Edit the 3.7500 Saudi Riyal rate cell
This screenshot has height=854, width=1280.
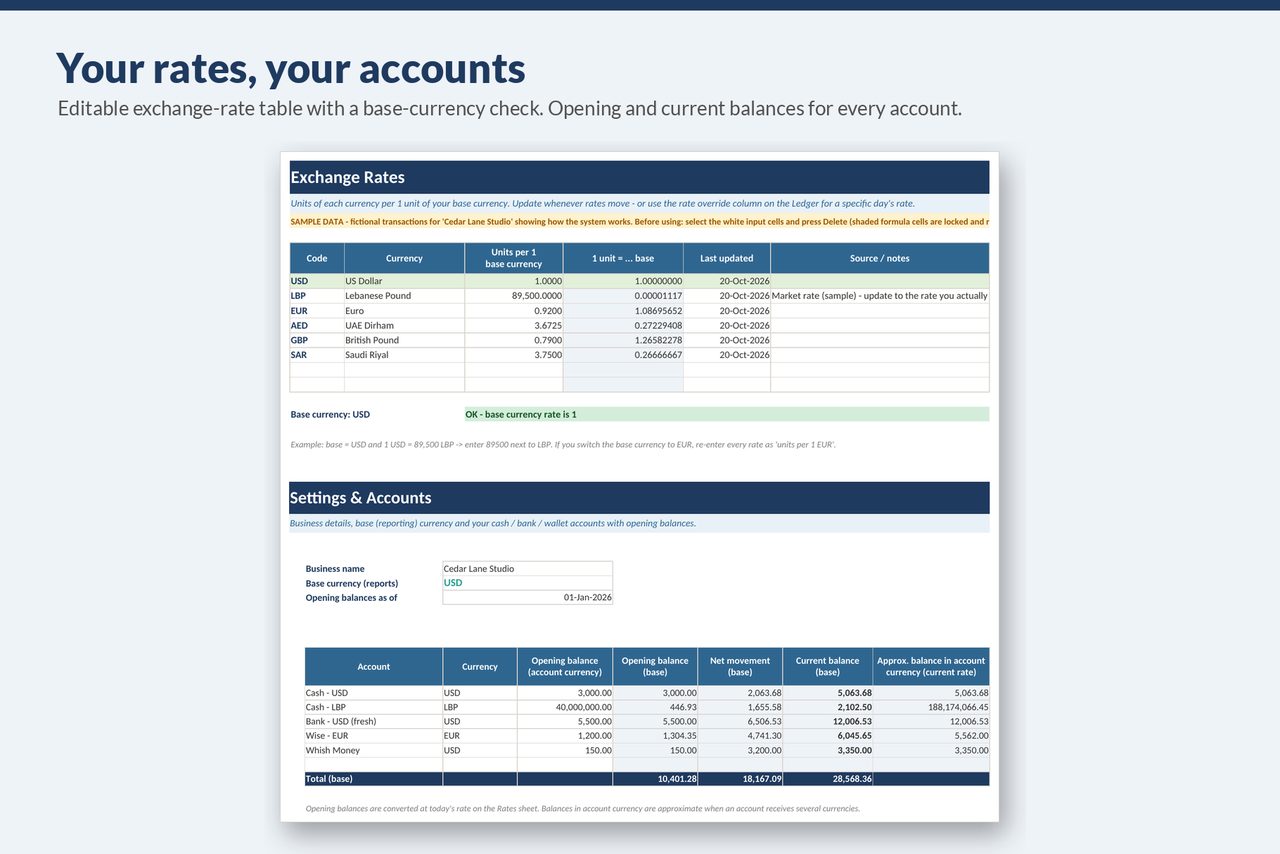(514, 355)
